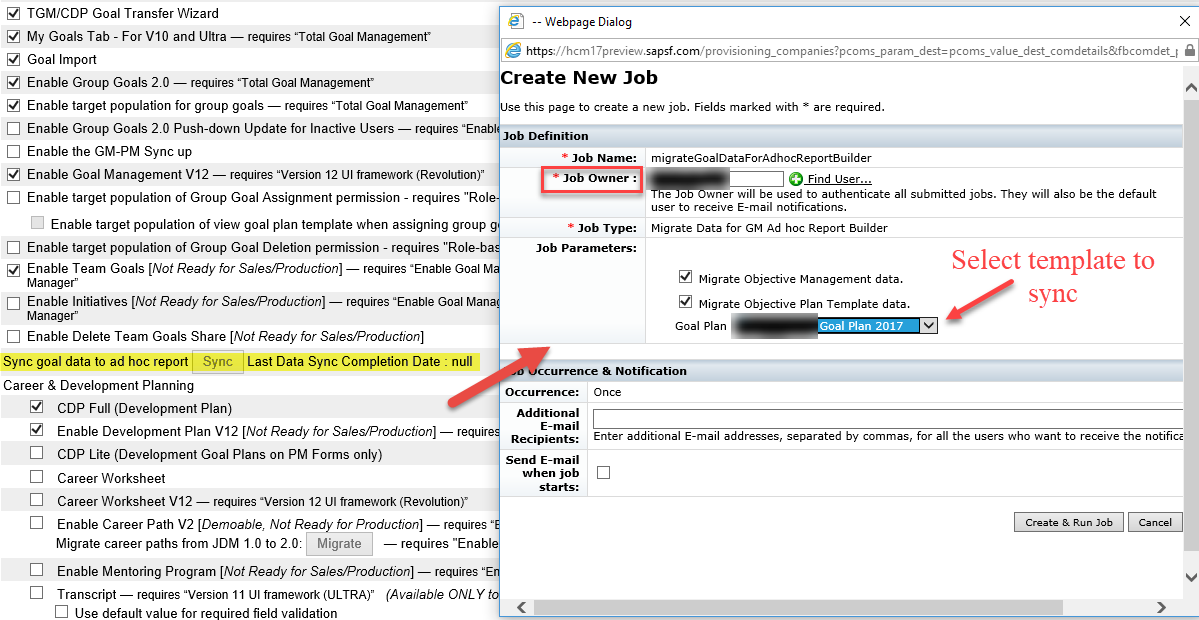
Task: Click the Sync button for goal data
Action: [218, 362]
